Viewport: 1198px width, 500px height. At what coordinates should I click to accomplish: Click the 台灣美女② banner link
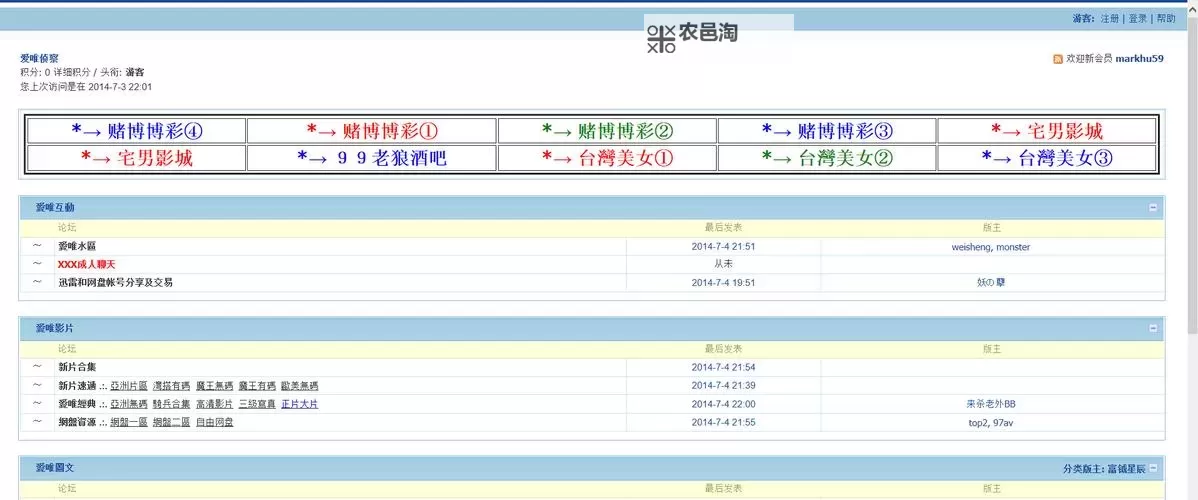point(827,158)
